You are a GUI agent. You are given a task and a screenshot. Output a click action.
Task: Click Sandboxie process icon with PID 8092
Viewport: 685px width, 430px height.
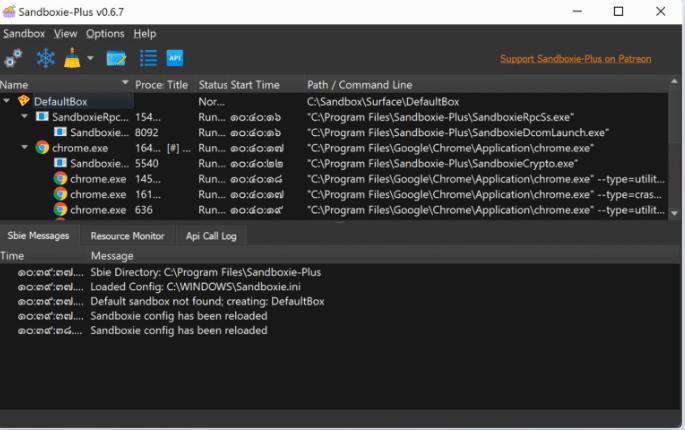pyautogui.click(x=60, y=132)
